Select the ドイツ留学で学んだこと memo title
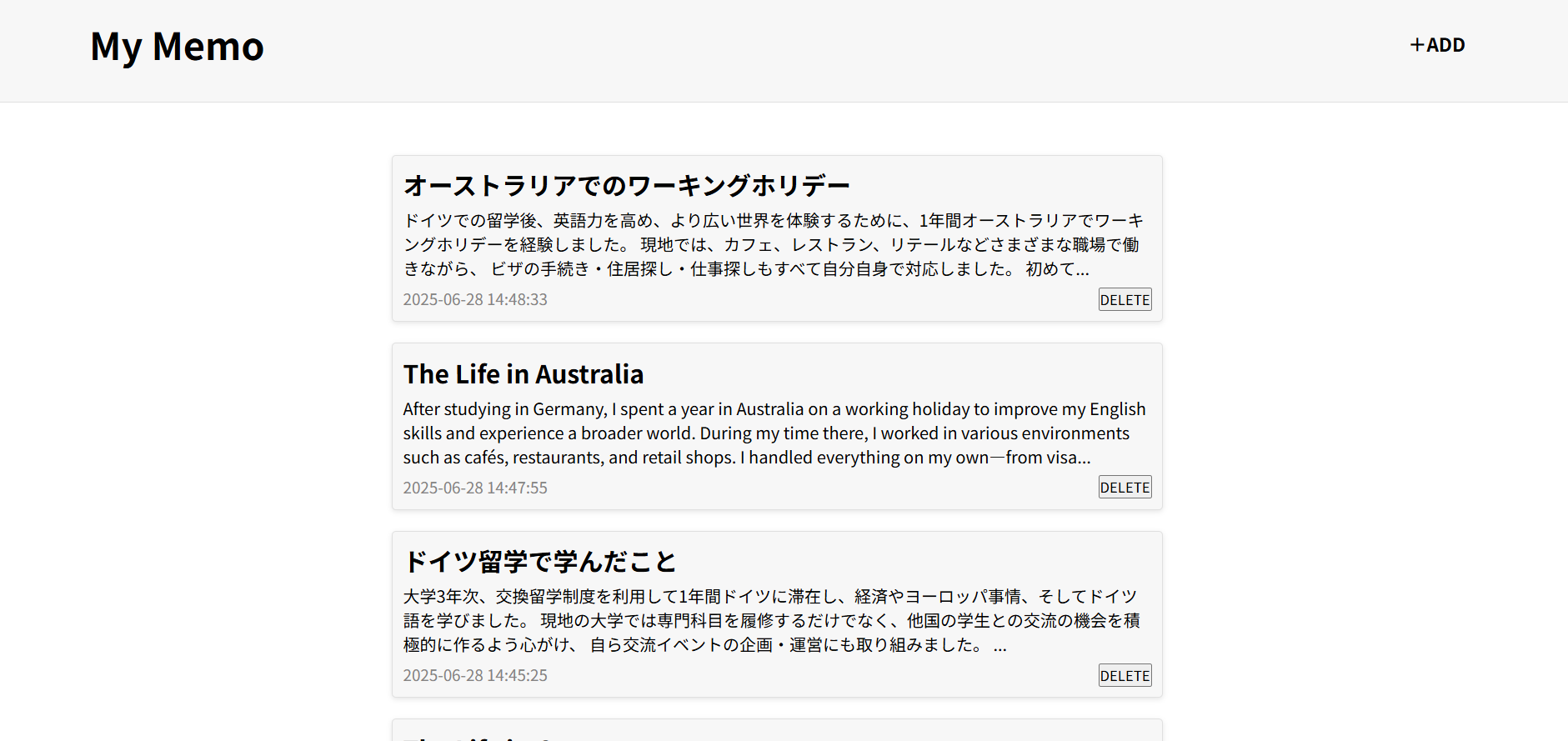This screenshot has width=1568, height=741. [x=539, y=562]
